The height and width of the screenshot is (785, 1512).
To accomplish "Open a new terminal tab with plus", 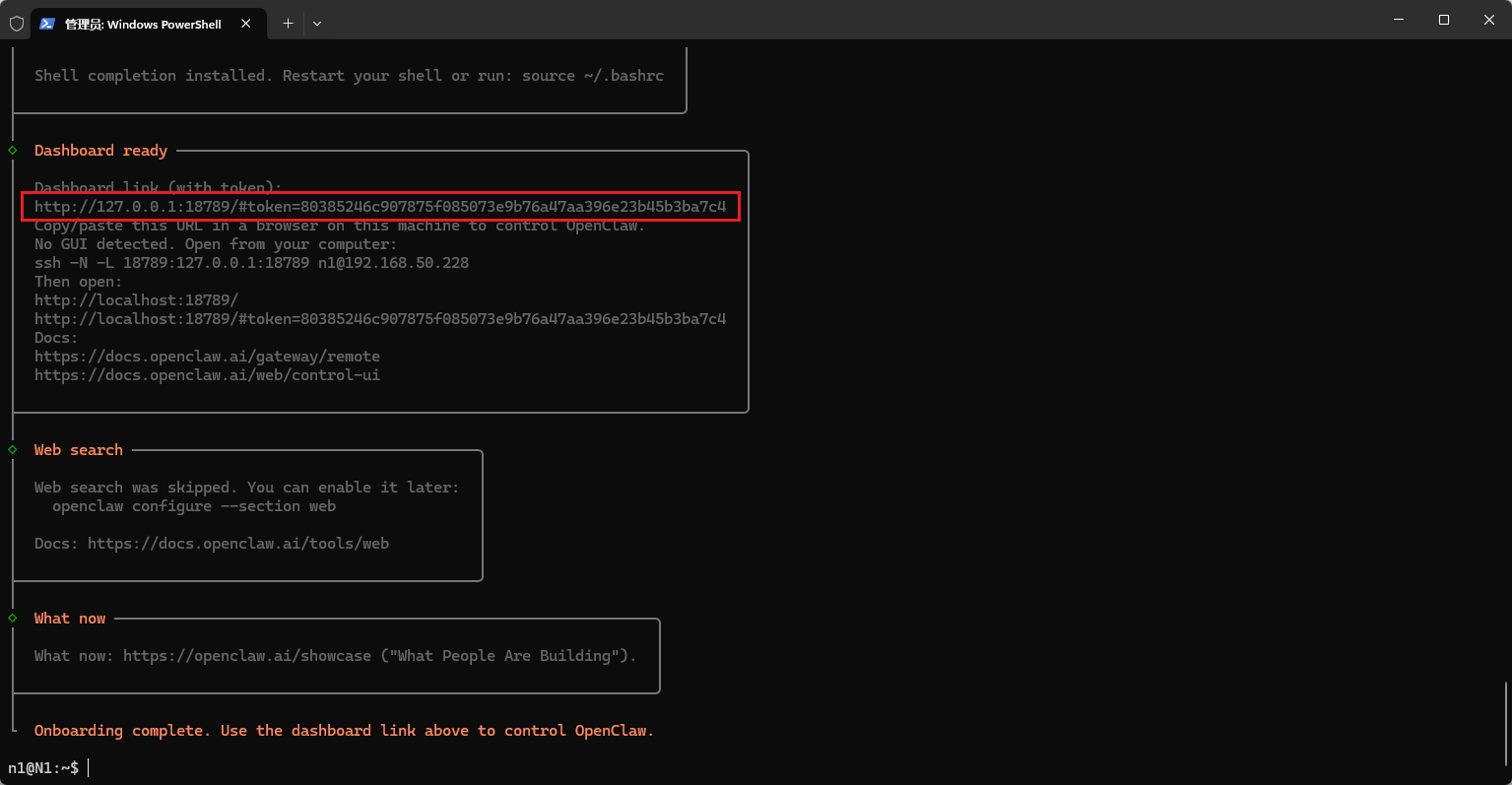I will pyautogui.click(x=288, y=24).
